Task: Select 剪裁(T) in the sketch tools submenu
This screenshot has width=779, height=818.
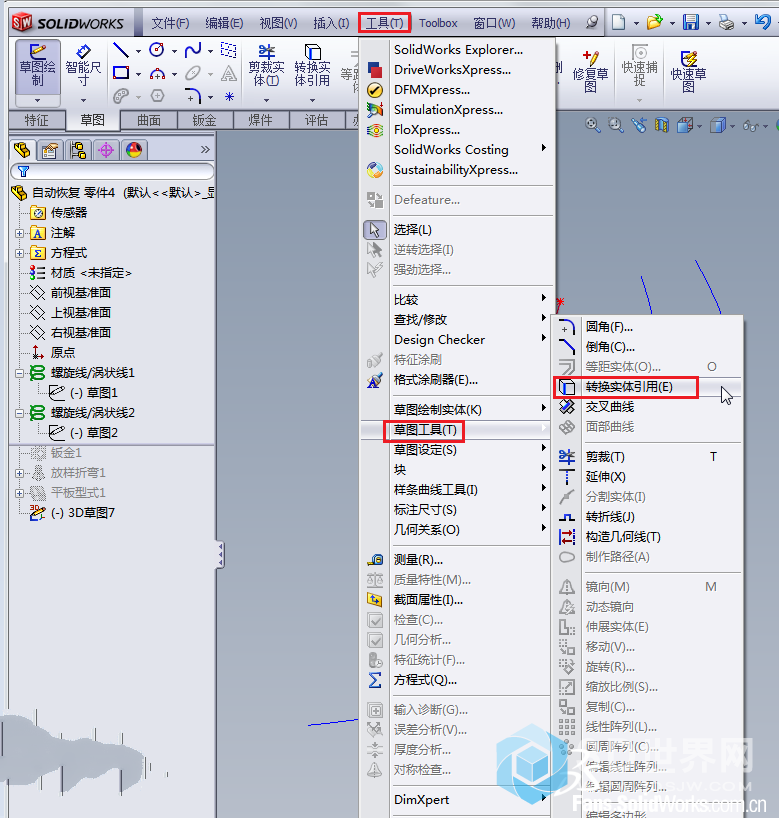Action: coord(605,457)
